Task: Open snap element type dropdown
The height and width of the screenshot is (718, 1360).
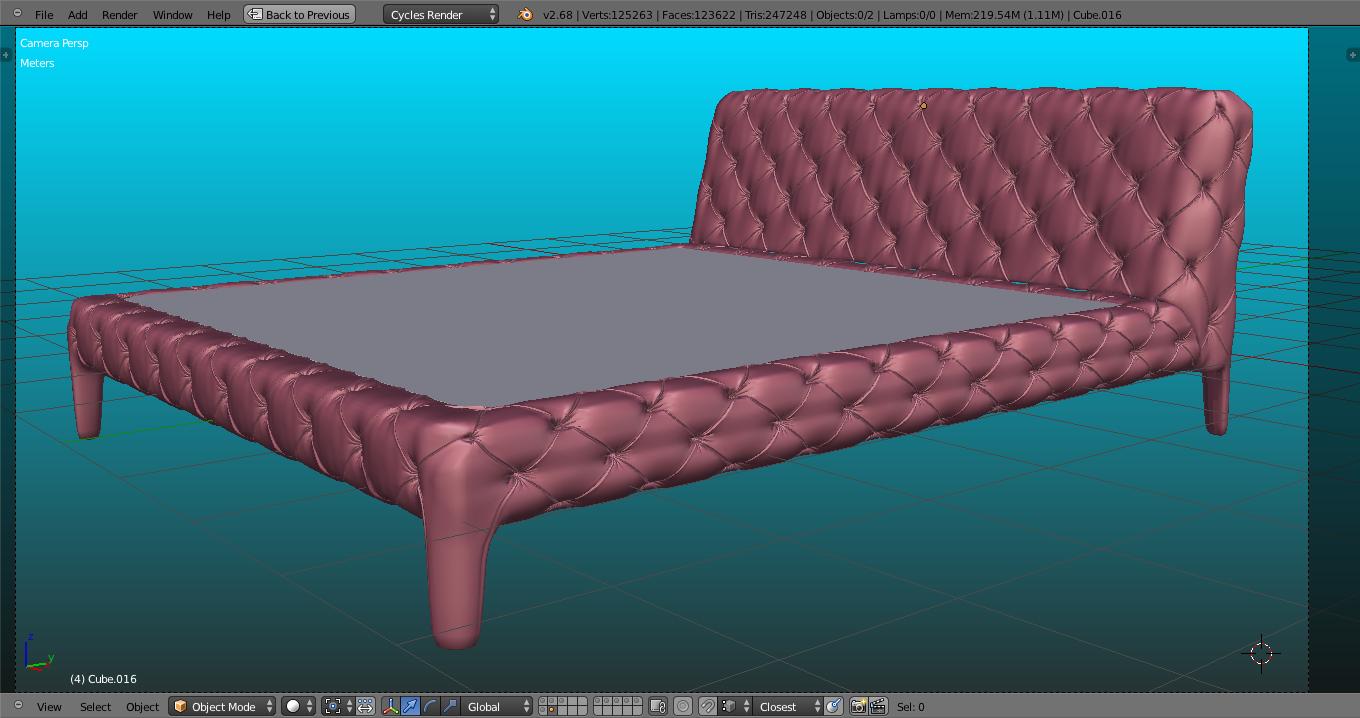Action: point(734,706)
